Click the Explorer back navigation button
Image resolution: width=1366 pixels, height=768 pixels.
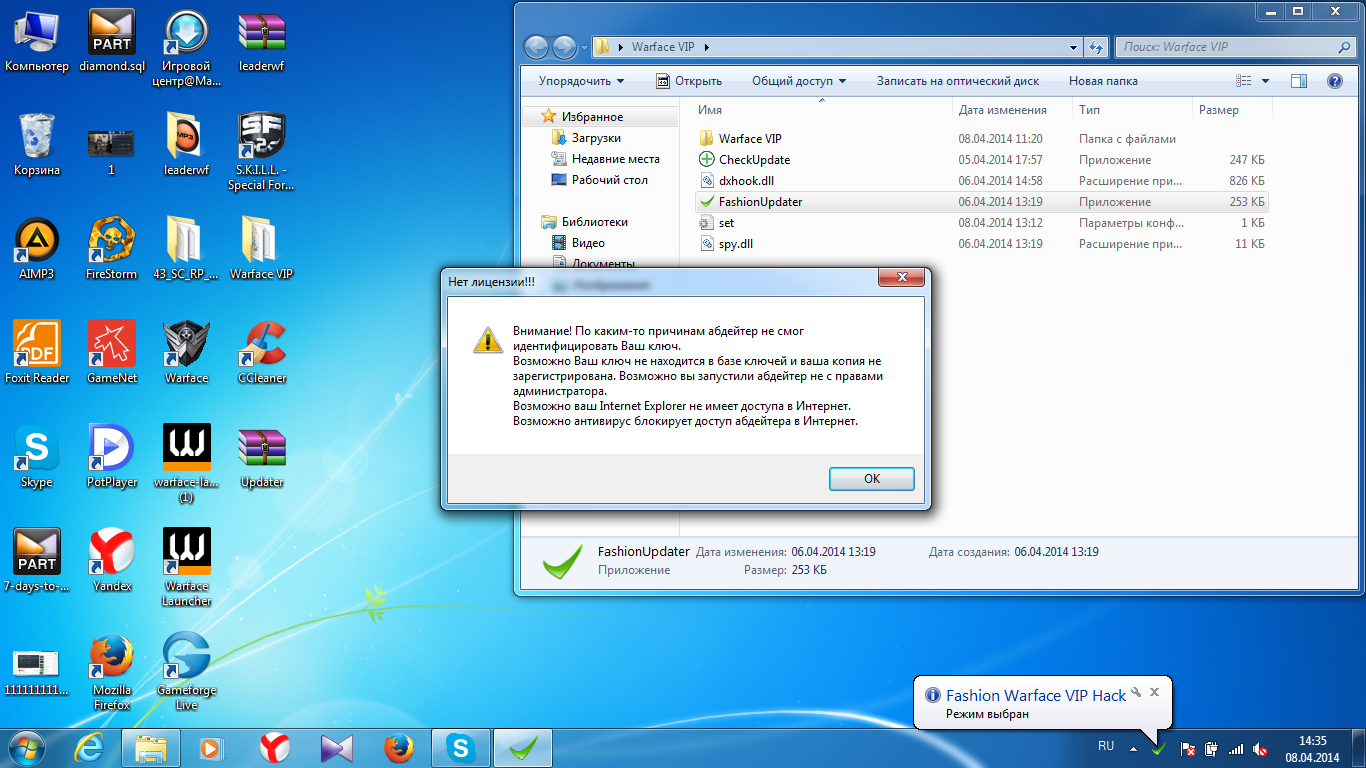tap(536, 47)
